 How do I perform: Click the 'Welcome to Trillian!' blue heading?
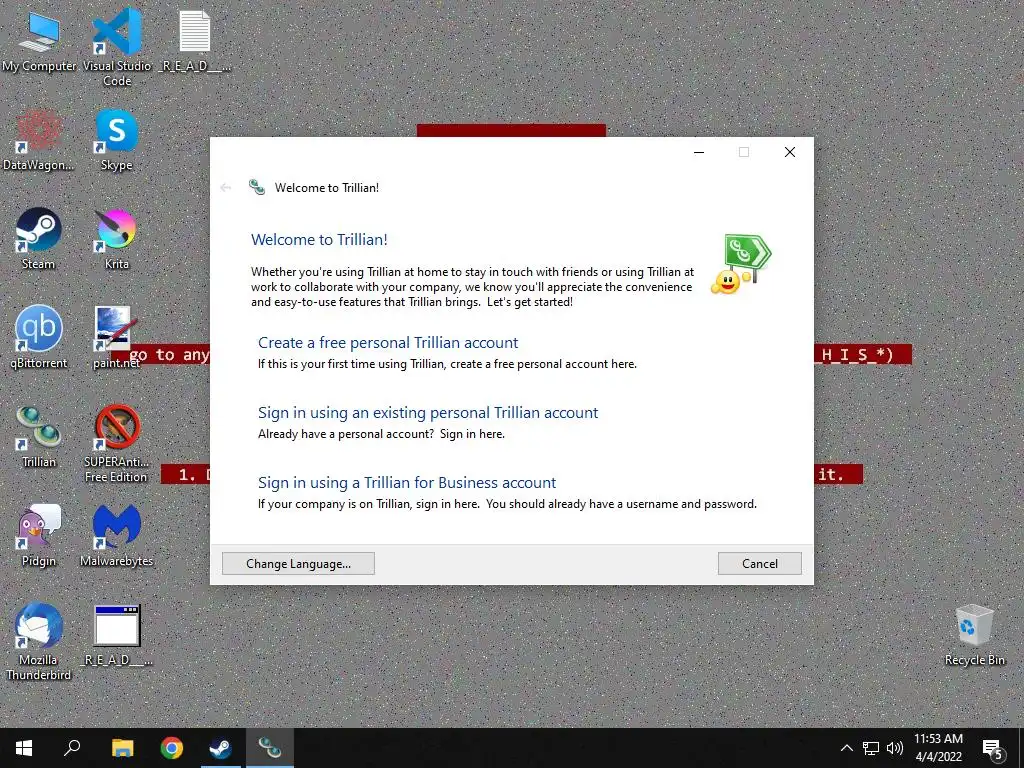(319, 240)
